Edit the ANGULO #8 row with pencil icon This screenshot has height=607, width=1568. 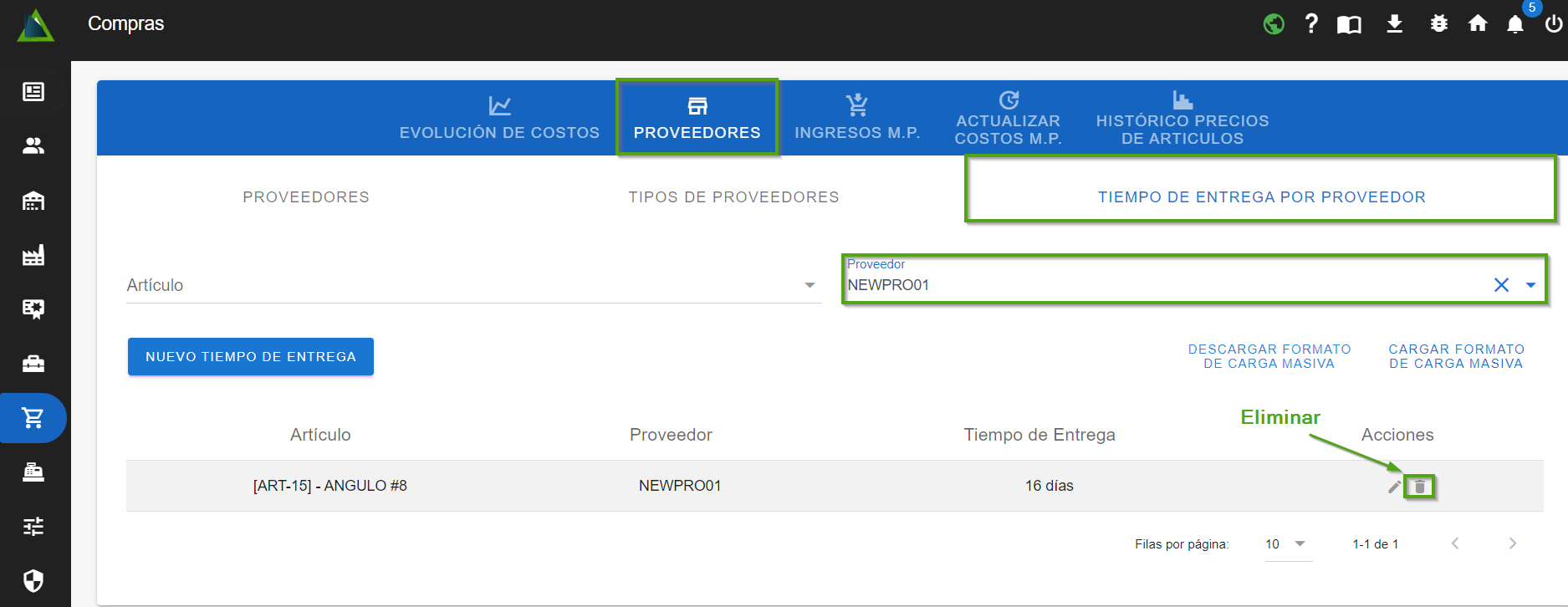click(1394, 487)
